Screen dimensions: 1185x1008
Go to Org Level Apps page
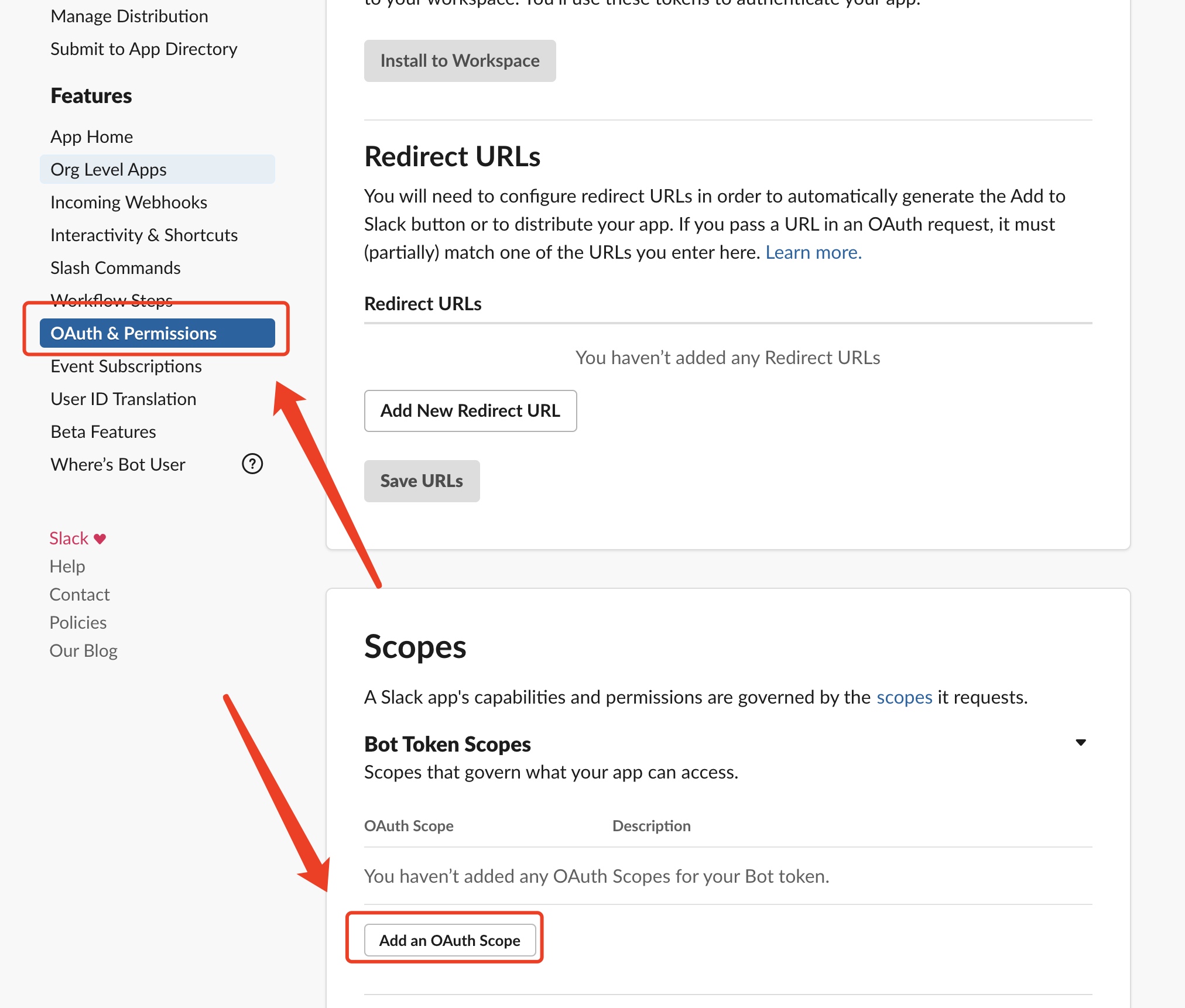109,169
